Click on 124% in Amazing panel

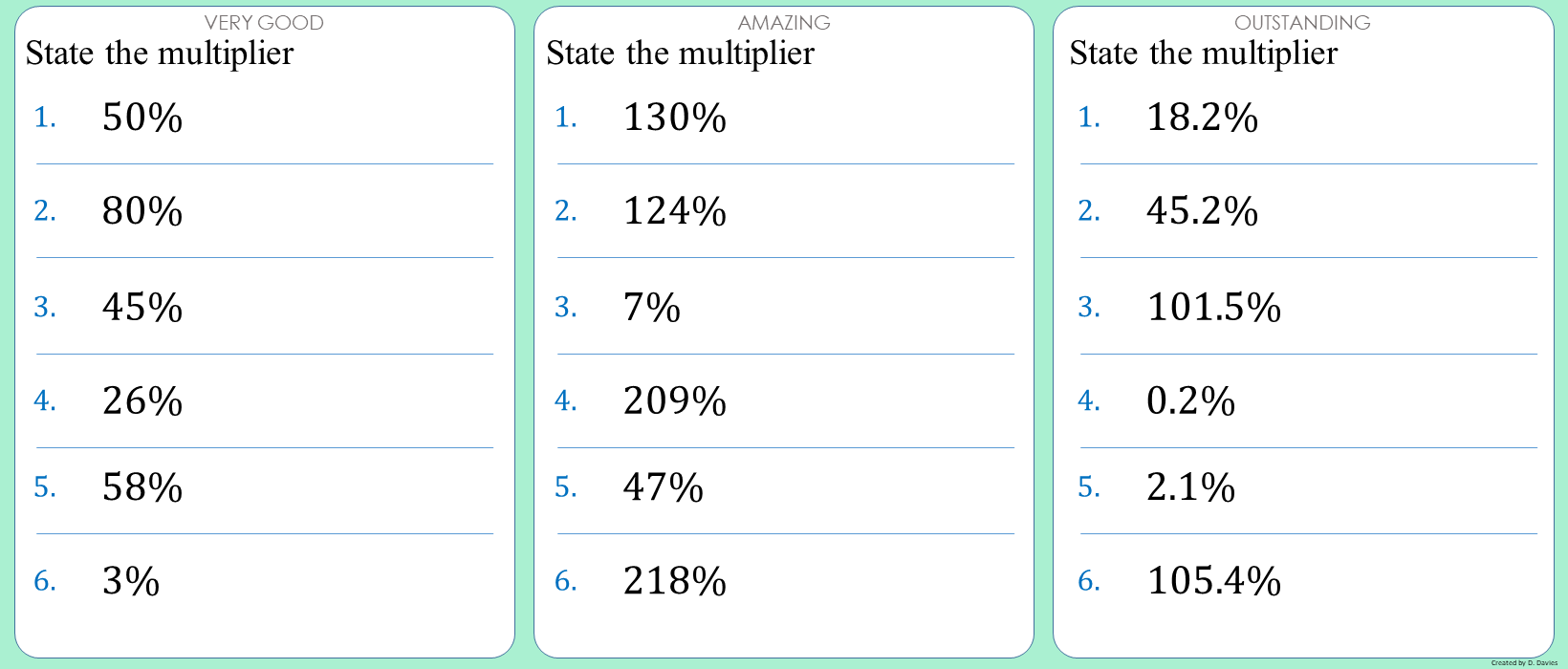(675, 211)
